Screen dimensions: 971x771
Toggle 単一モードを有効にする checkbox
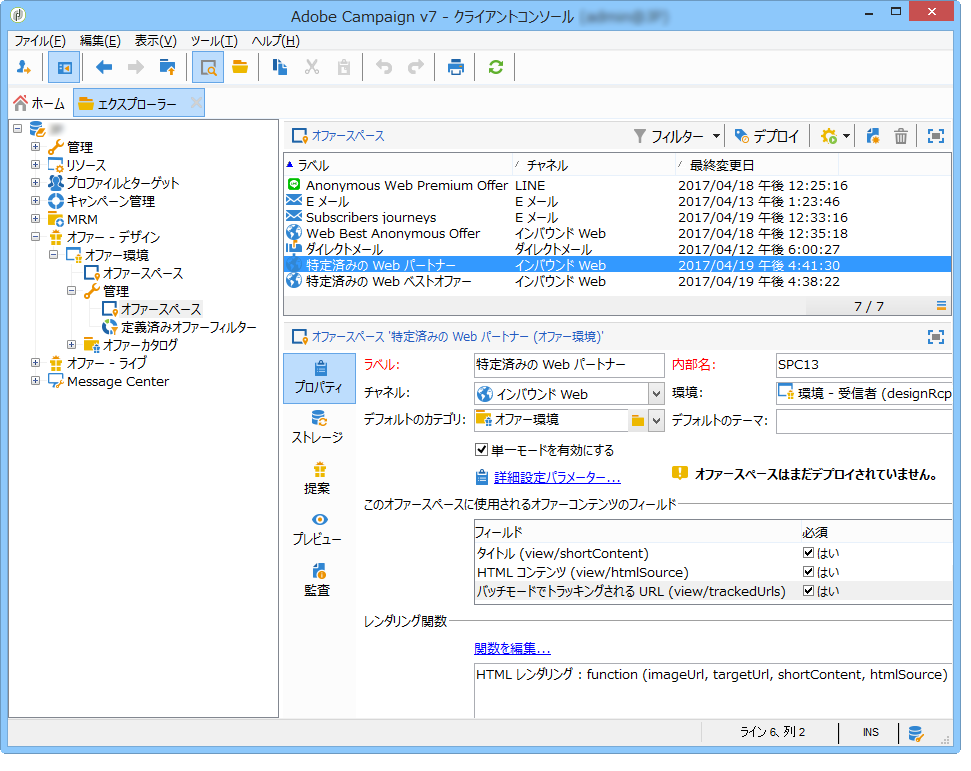pos(481,450)
